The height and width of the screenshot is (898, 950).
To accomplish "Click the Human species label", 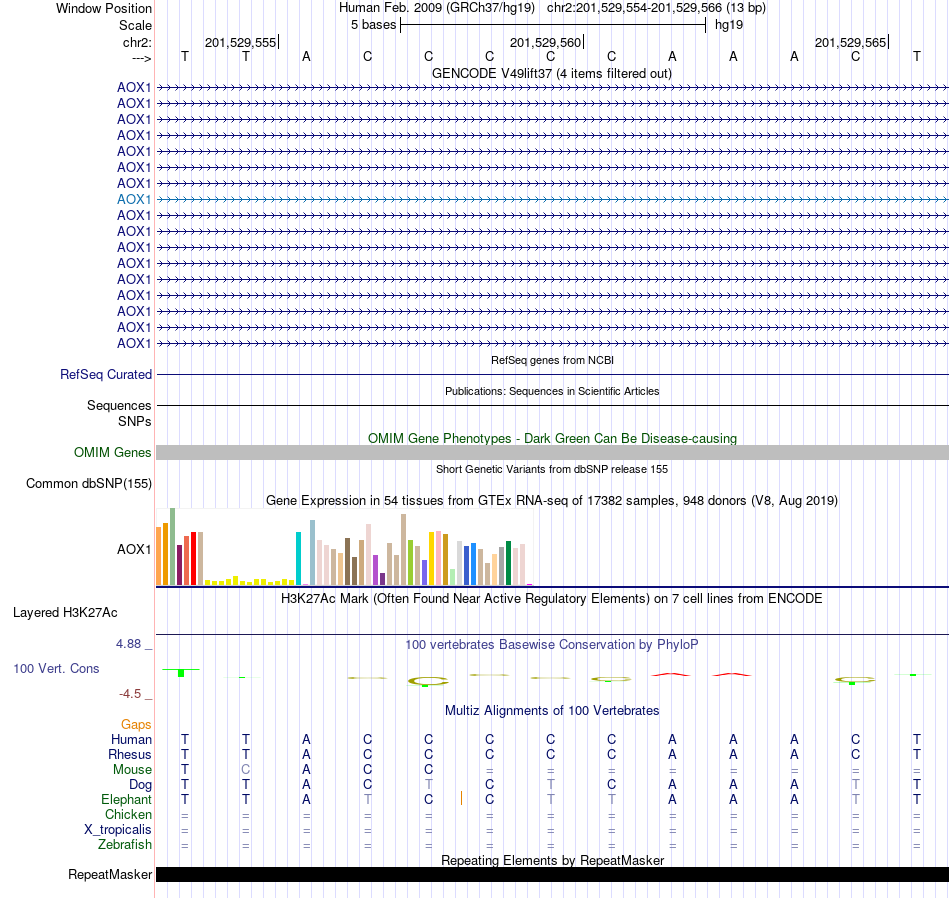I will 131,739.
